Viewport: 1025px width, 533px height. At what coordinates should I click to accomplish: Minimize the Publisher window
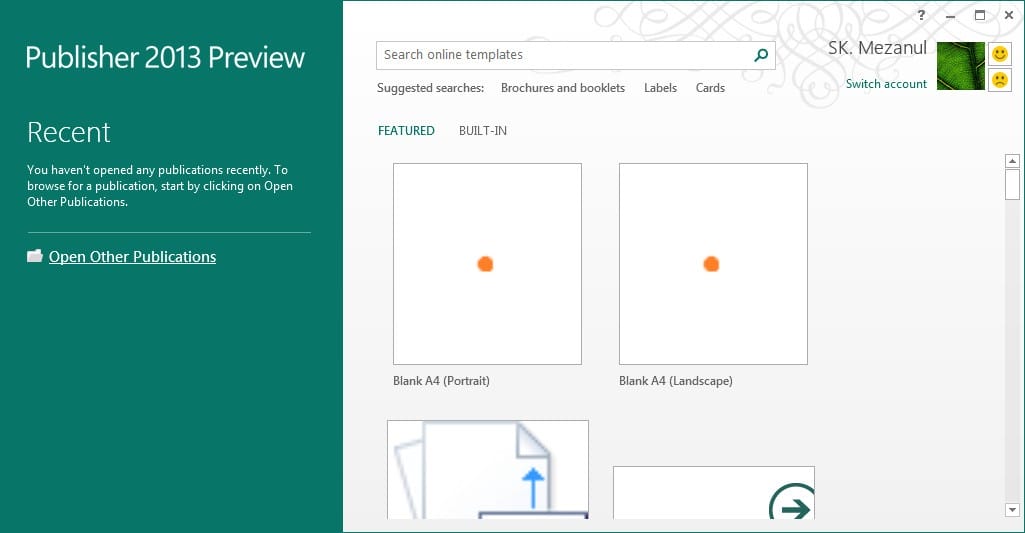pos(950,16)
